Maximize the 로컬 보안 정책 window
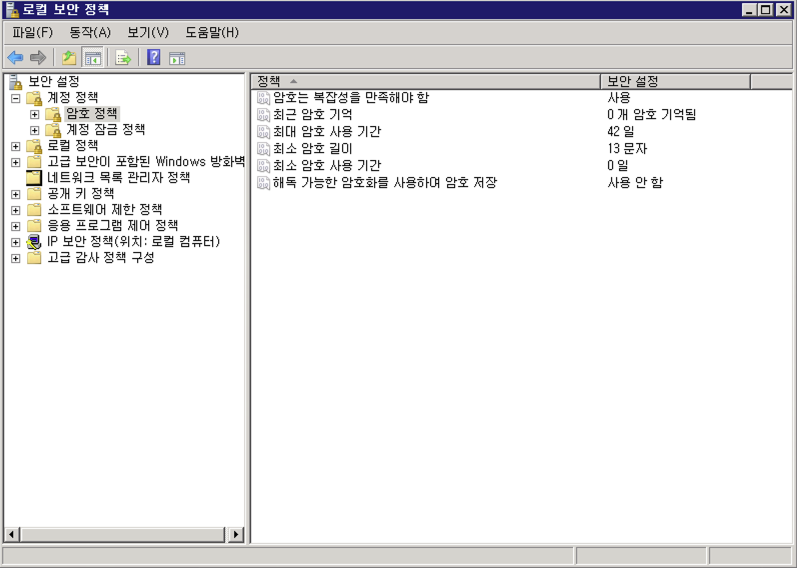Image resolution: width=797 pixels, height=568 pixels. click(x=765, y=10)
